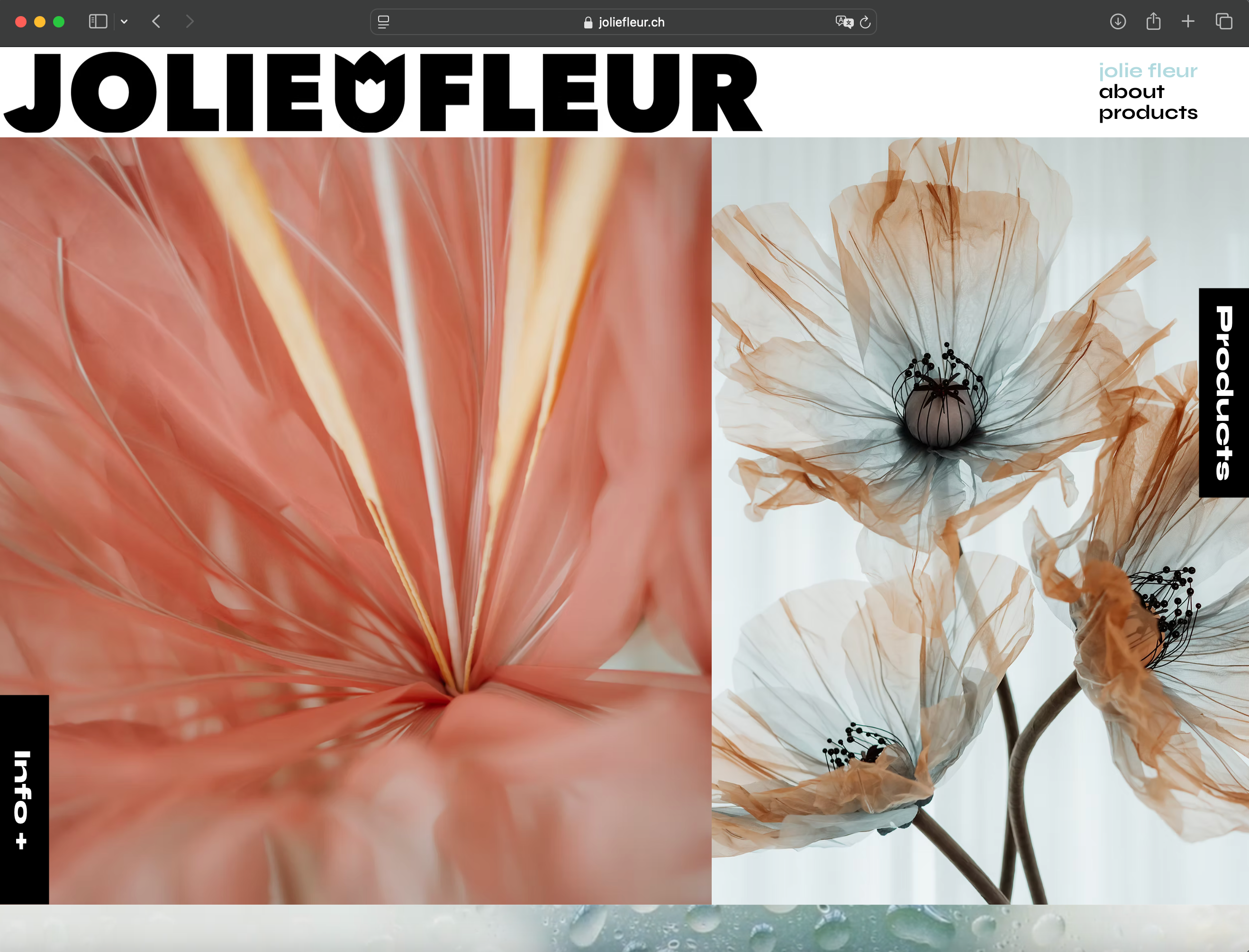Click the forward navigation arrow
Image resolution: width=1249 pixels, height=952 pixels.
point(190,21)
